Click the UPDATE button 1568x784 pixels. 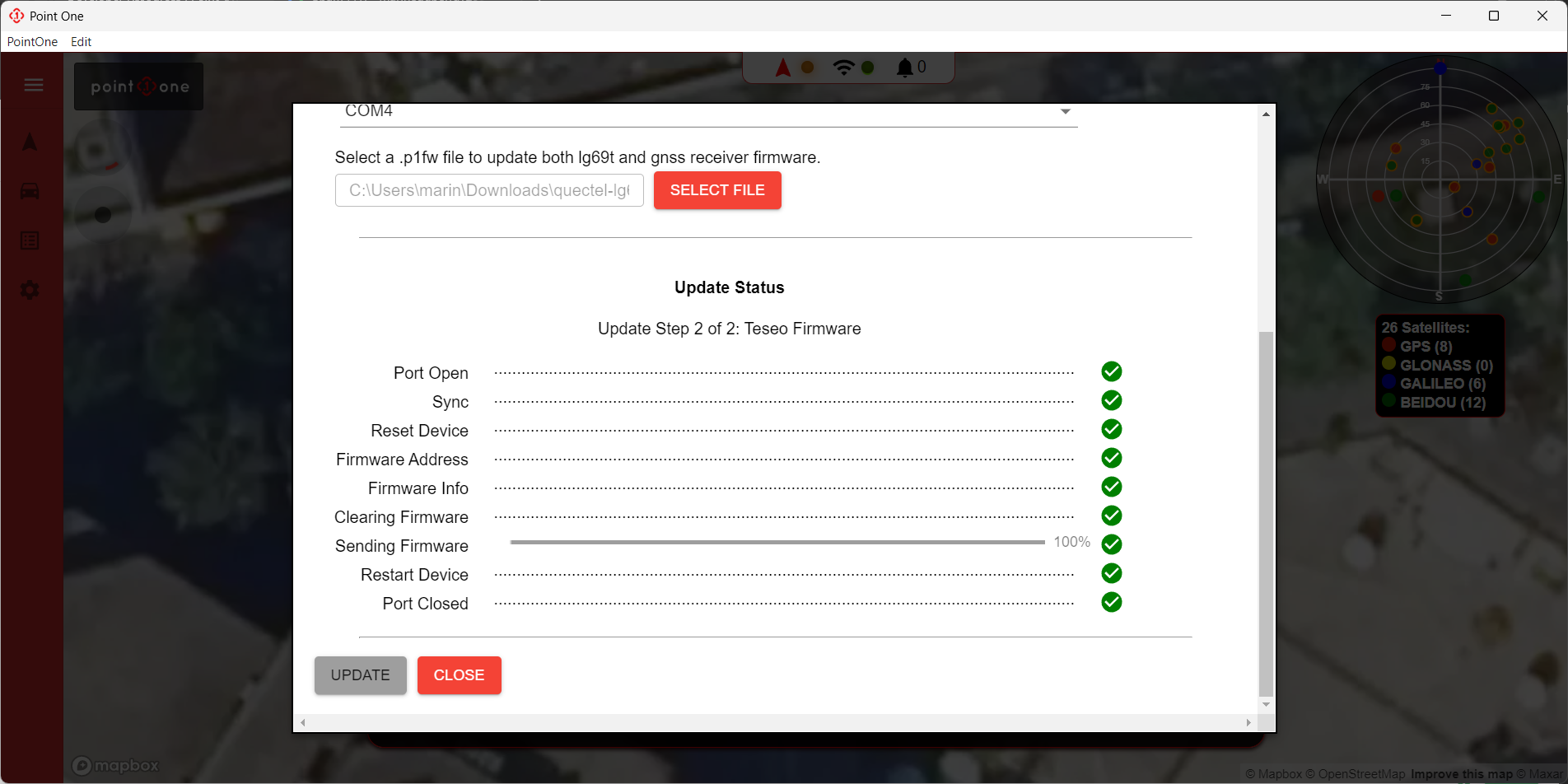[361, 675]
